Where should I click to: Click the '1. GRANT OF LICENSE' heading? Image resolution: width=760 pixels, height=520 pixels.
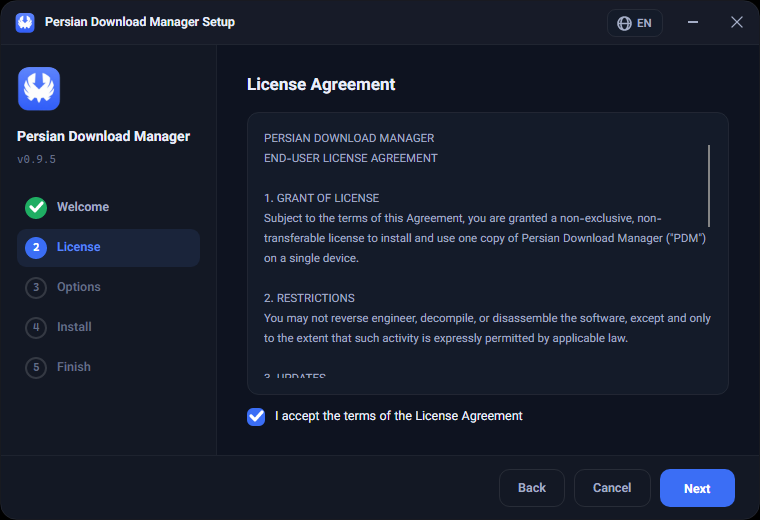tap(321, 198)
